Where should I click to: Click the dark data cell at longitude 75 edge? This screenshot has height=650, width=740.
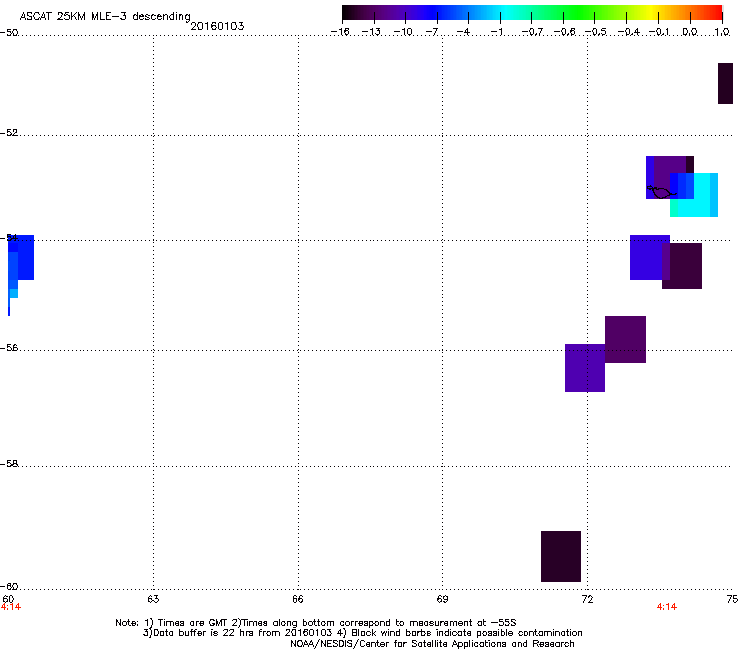(x=725, y=84)
